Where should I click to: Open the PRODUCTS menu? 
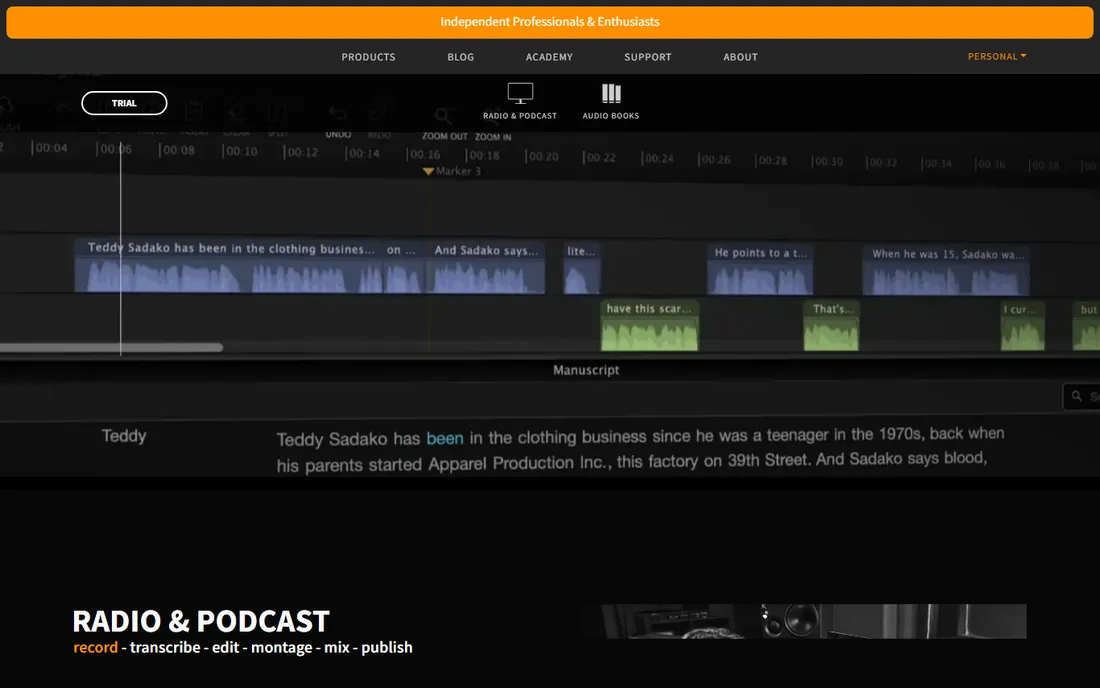368,57
